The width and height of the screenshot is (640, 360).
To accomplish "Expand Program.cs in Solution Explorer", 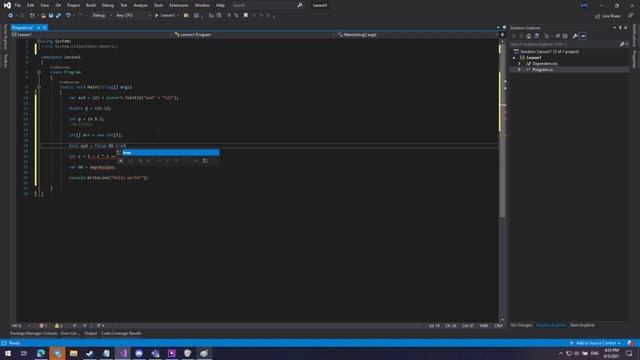I will point(519,70).
